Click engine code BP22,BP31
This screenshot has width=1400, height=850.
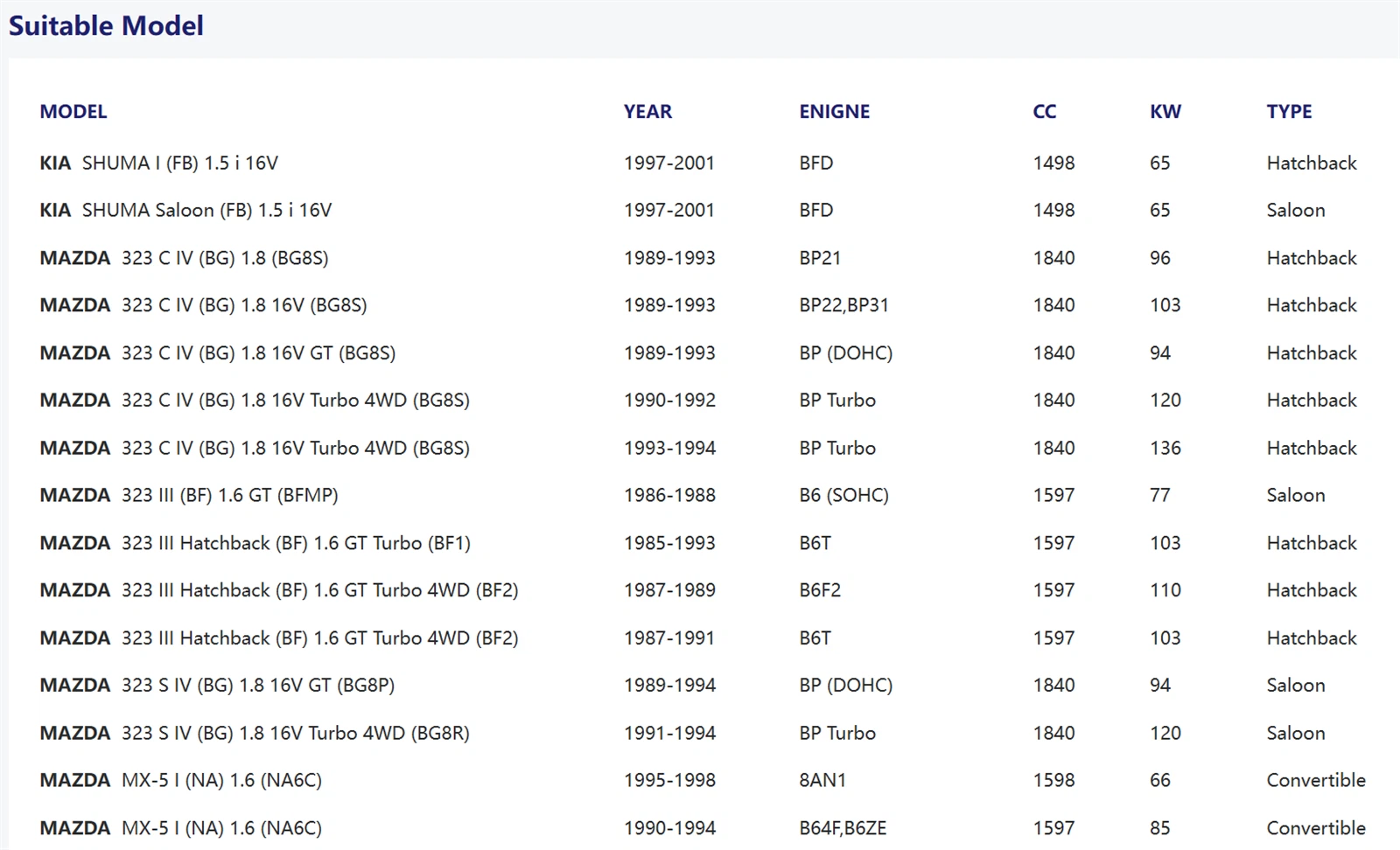[x=843, y=305]
